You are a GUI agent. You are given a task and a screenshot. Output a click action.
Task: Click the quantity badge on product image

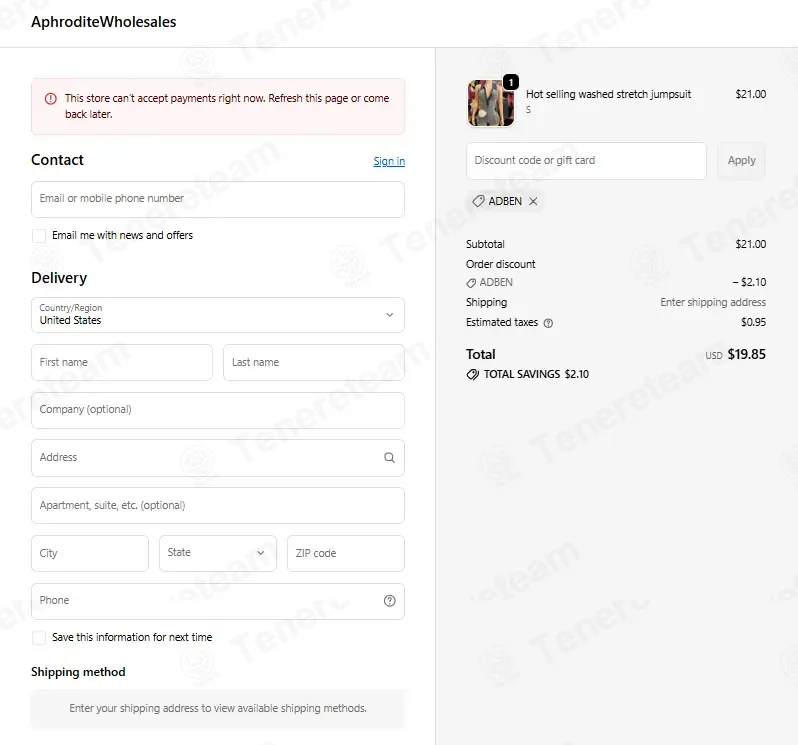pyautogui.click(x=510, y=82)
